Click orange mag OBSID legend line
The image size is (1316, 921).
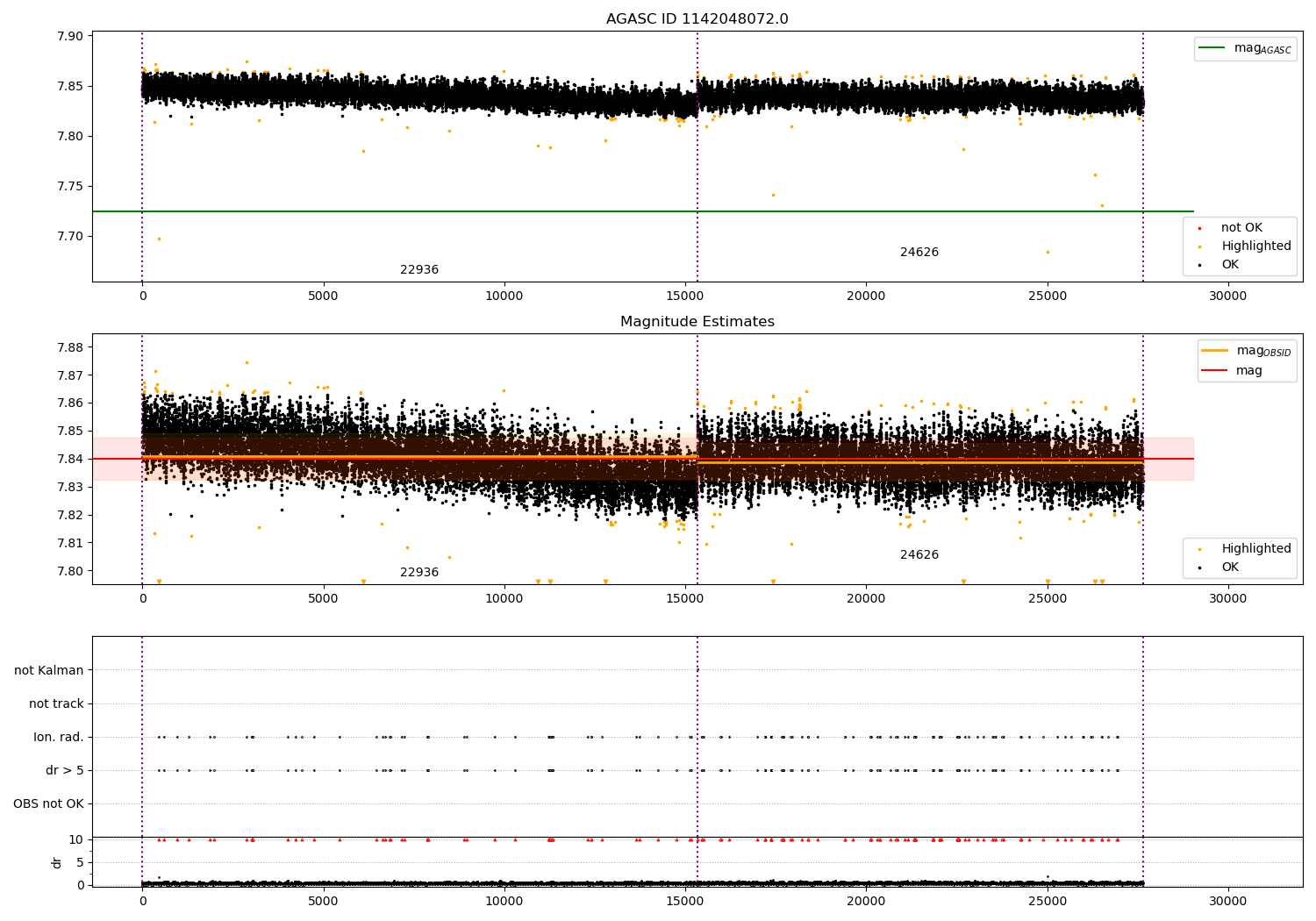click(1215, 351)
